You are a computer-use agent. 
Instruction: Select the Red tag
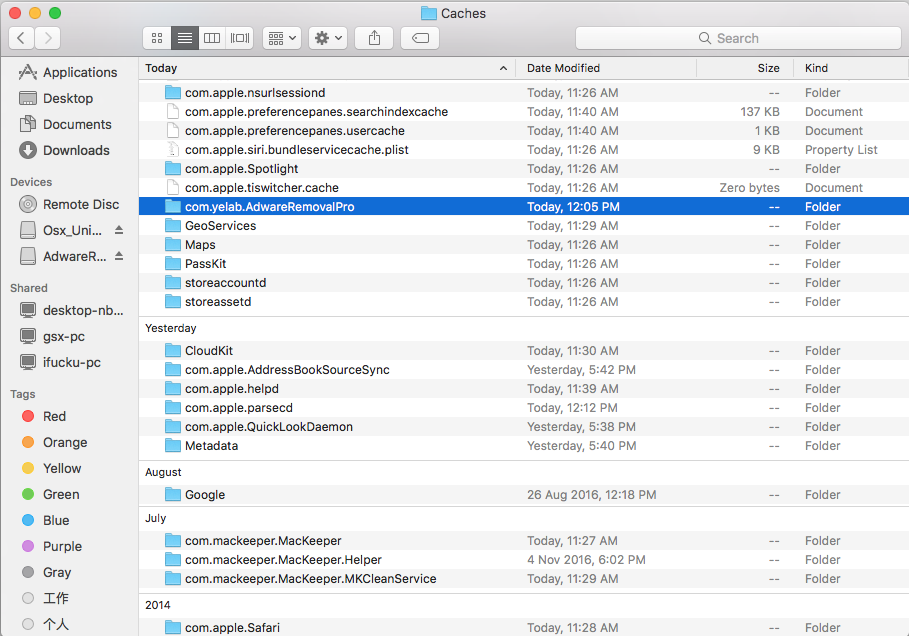coord(54,416)
